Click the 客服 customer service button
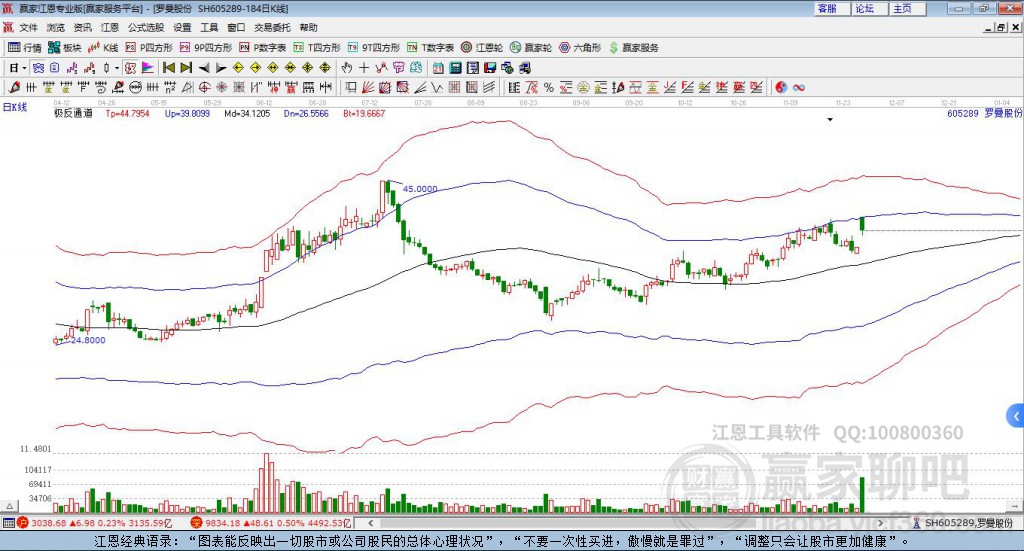 (x=831, y=8)
